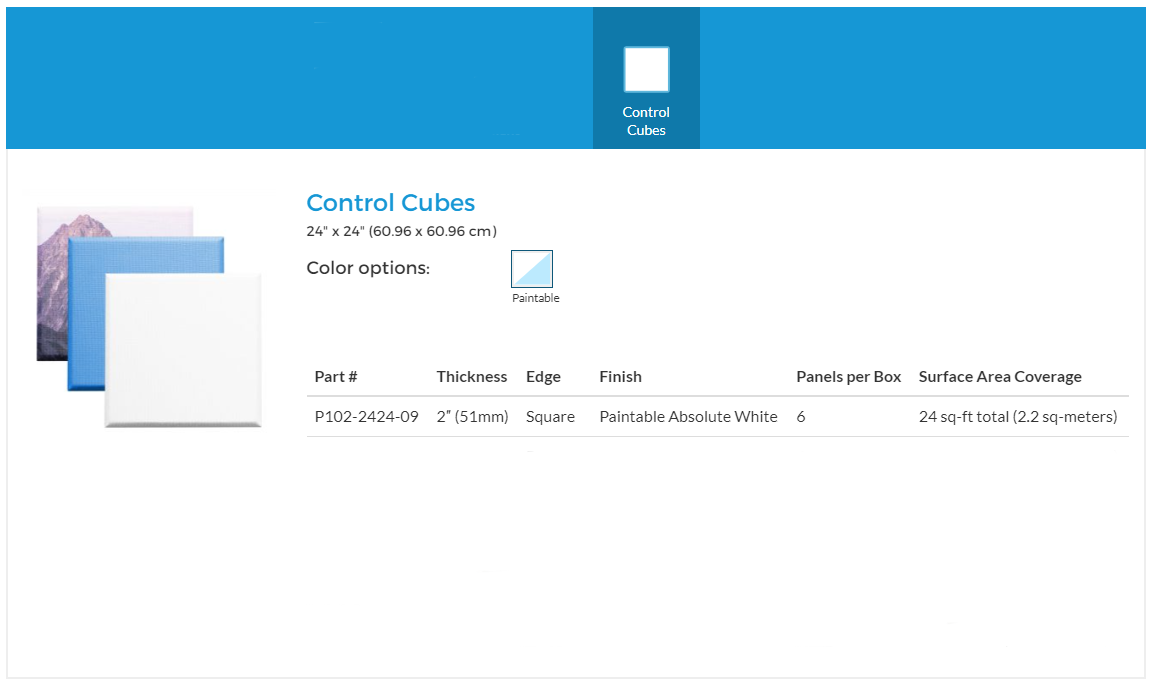Click the panels per box value 6
1153x684 pixels.
(801, 416)
